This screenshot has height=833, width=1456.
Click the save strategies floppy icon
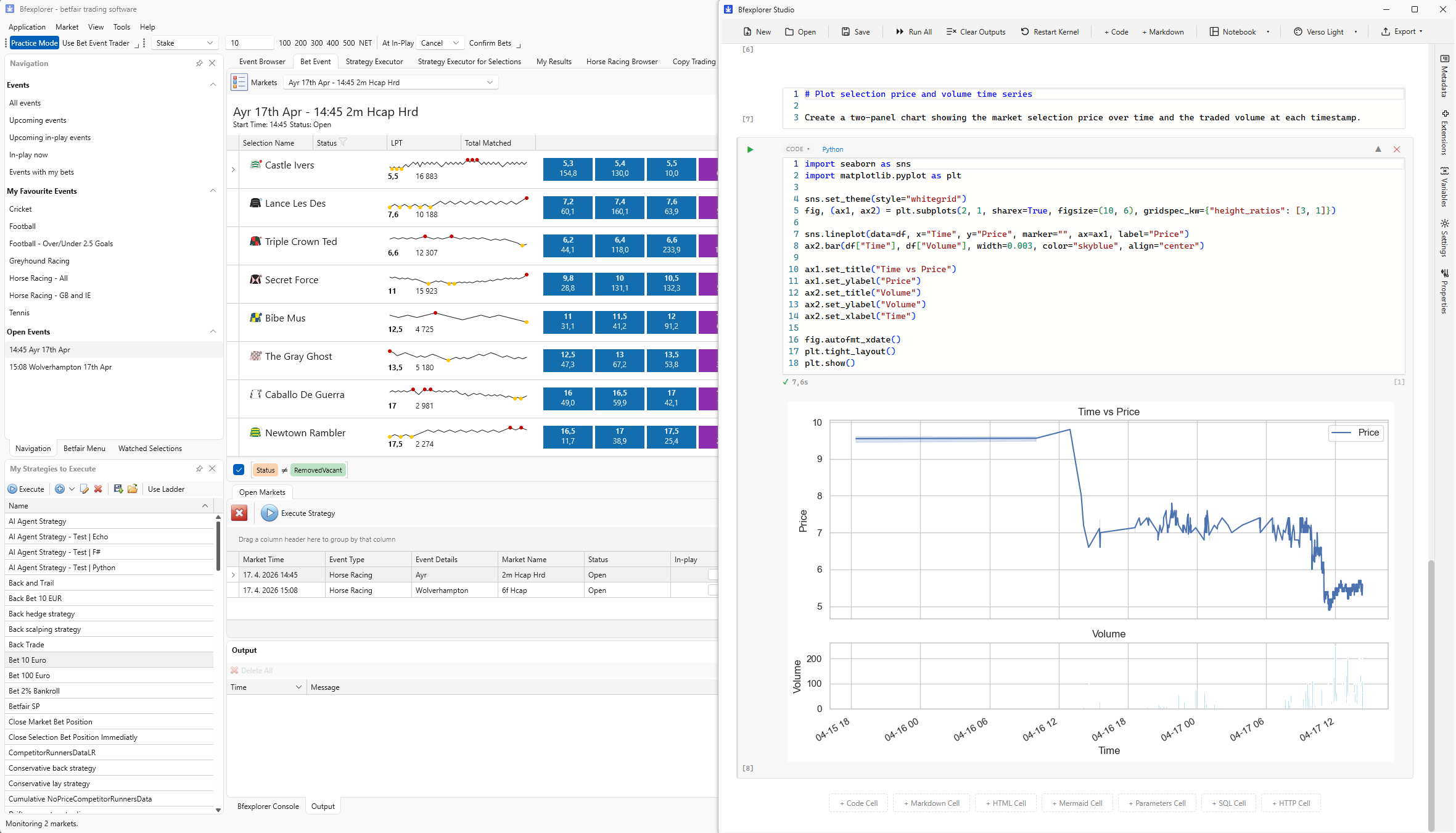pos(118,489)
